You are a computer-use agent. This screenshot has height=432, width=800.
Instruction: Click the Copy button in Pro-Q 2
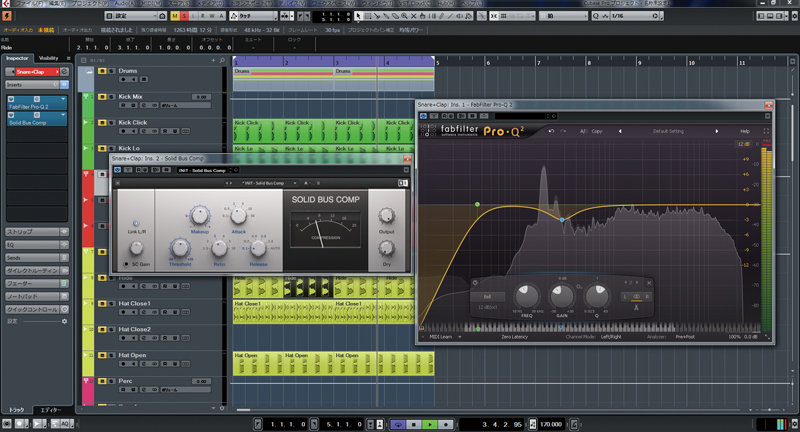coord(597,131)
